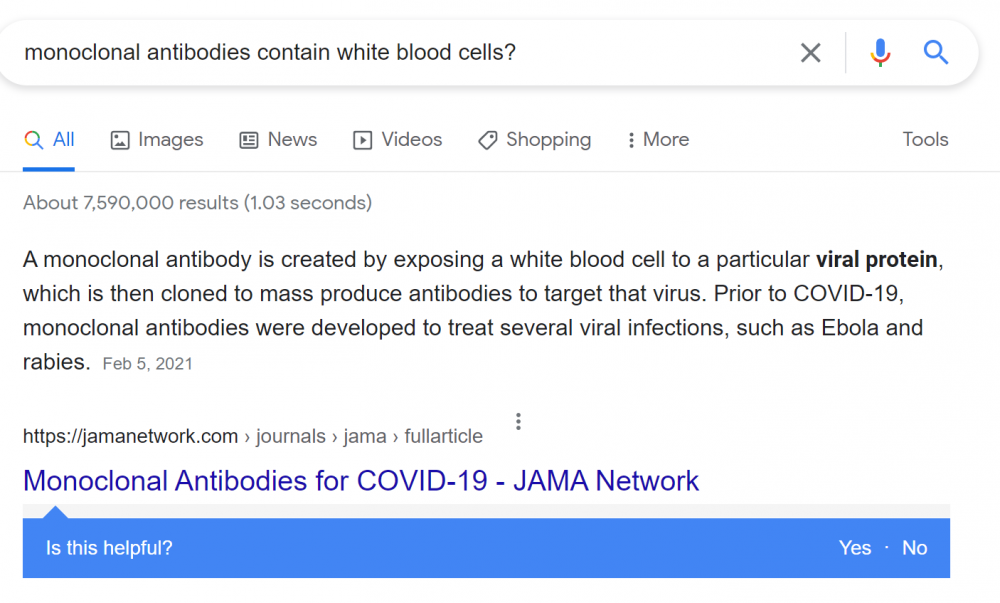Start voice search with the microphone icon

(x=880, y=53)
